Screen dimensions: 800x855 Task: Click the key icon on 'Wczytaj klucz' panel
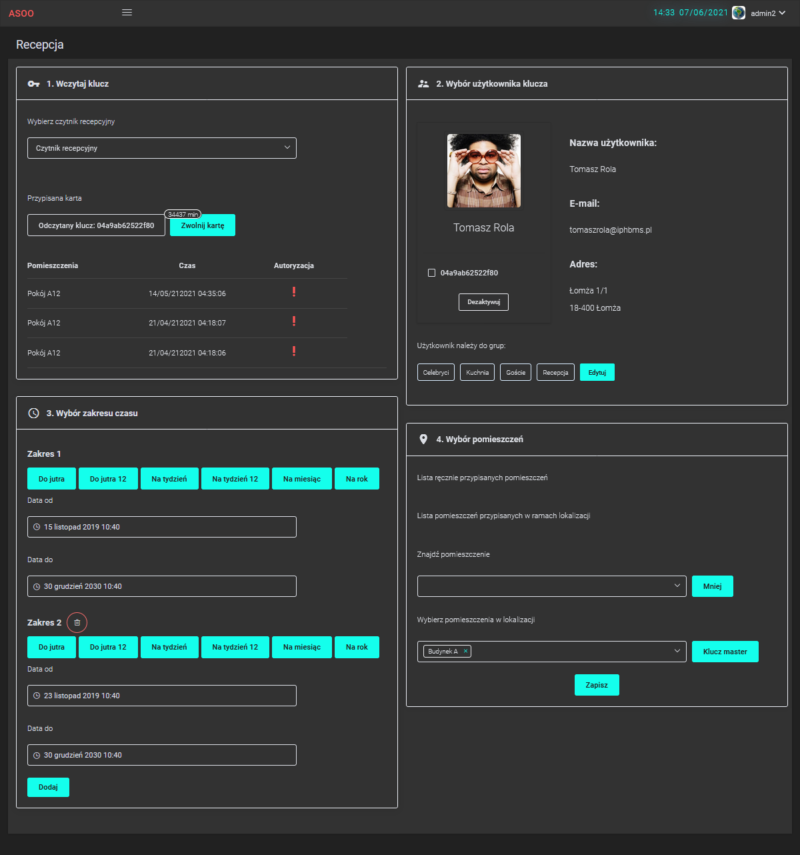[x=33, y=84]
